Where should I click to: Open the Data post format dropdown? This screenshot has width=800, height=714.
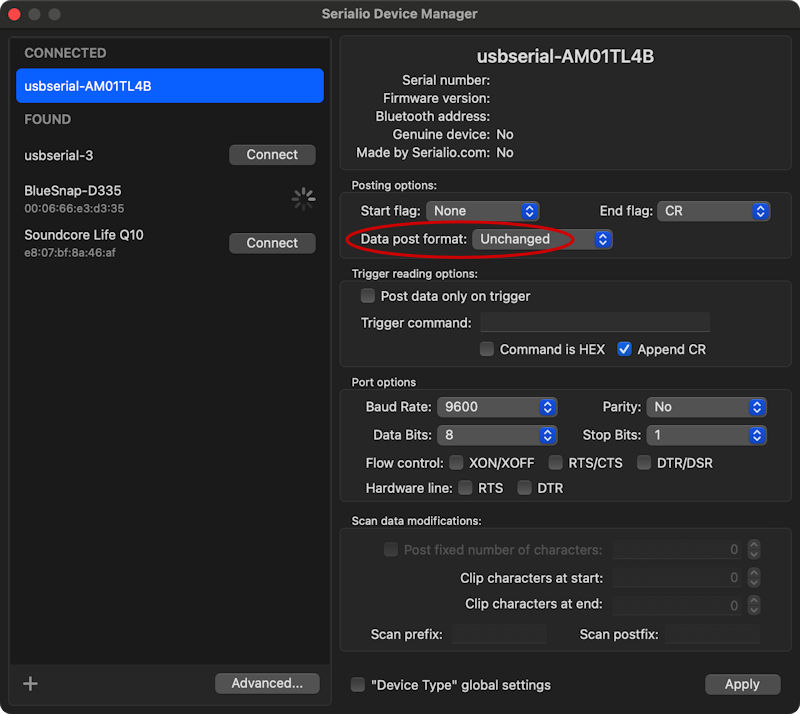542,239
